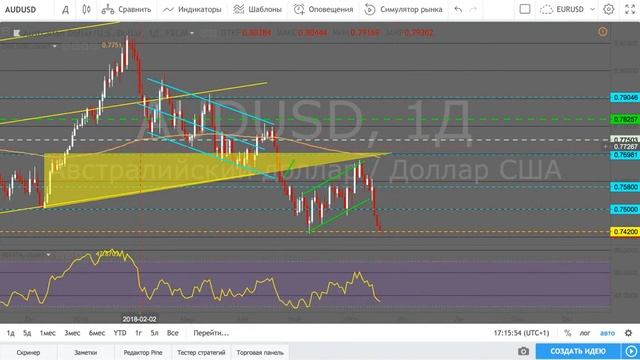
Task: Click the orange alert icon top right of chart
Action: point(602,32)
